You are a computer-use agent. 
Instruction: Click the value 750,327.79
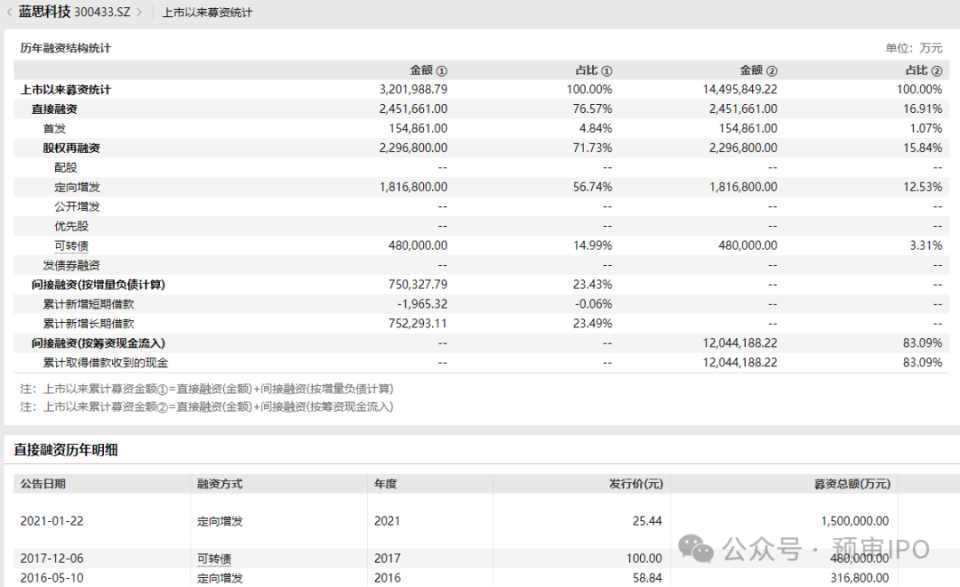click(x=418, y=285)
